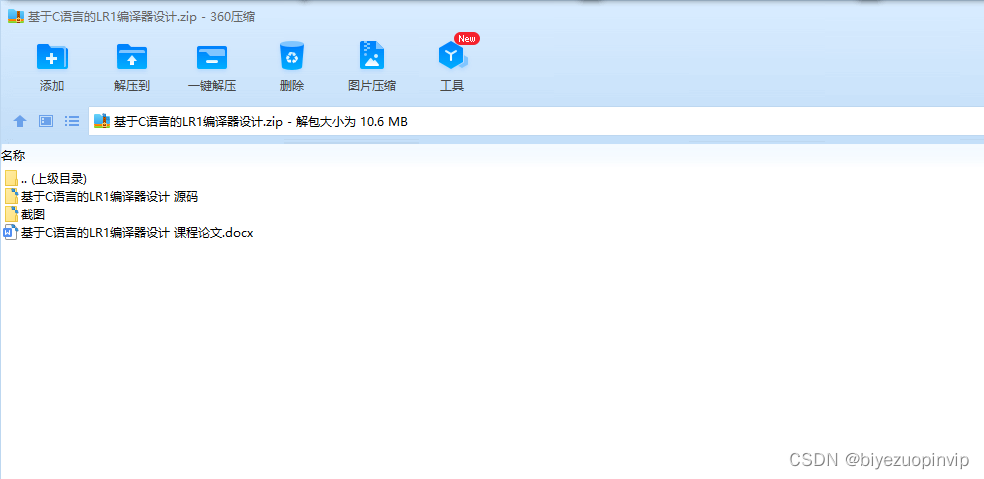Sort by the 名称 column header
This screenshot has width=984, height=479.
13,155
